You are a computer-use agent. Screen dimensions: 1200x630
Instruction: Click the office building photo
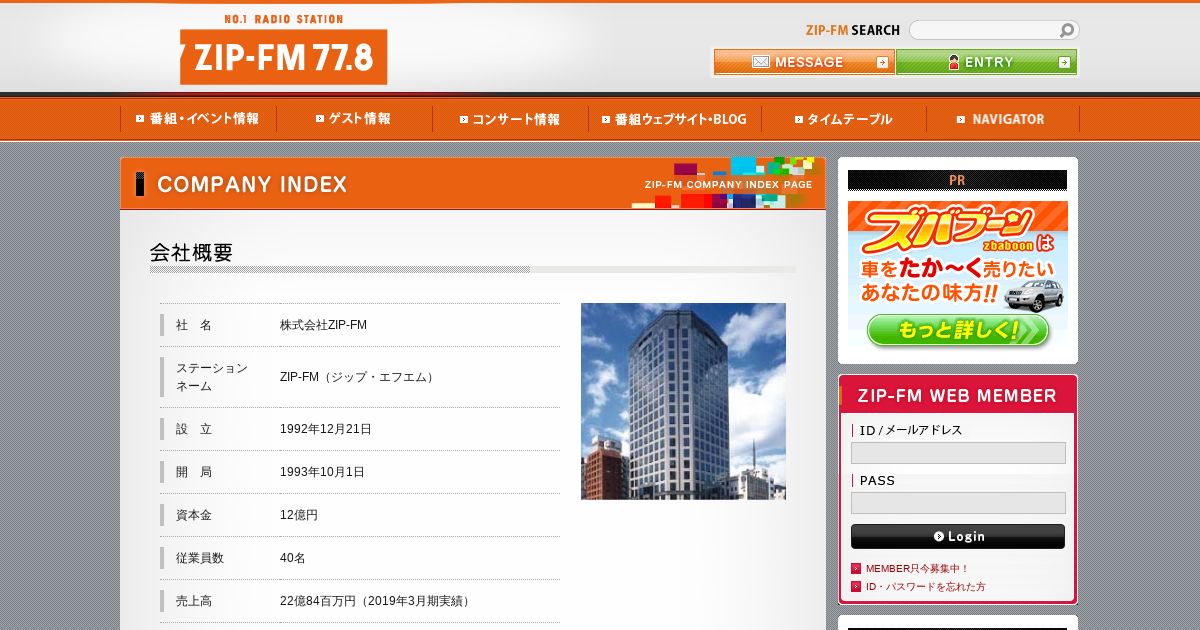point(683,401)
